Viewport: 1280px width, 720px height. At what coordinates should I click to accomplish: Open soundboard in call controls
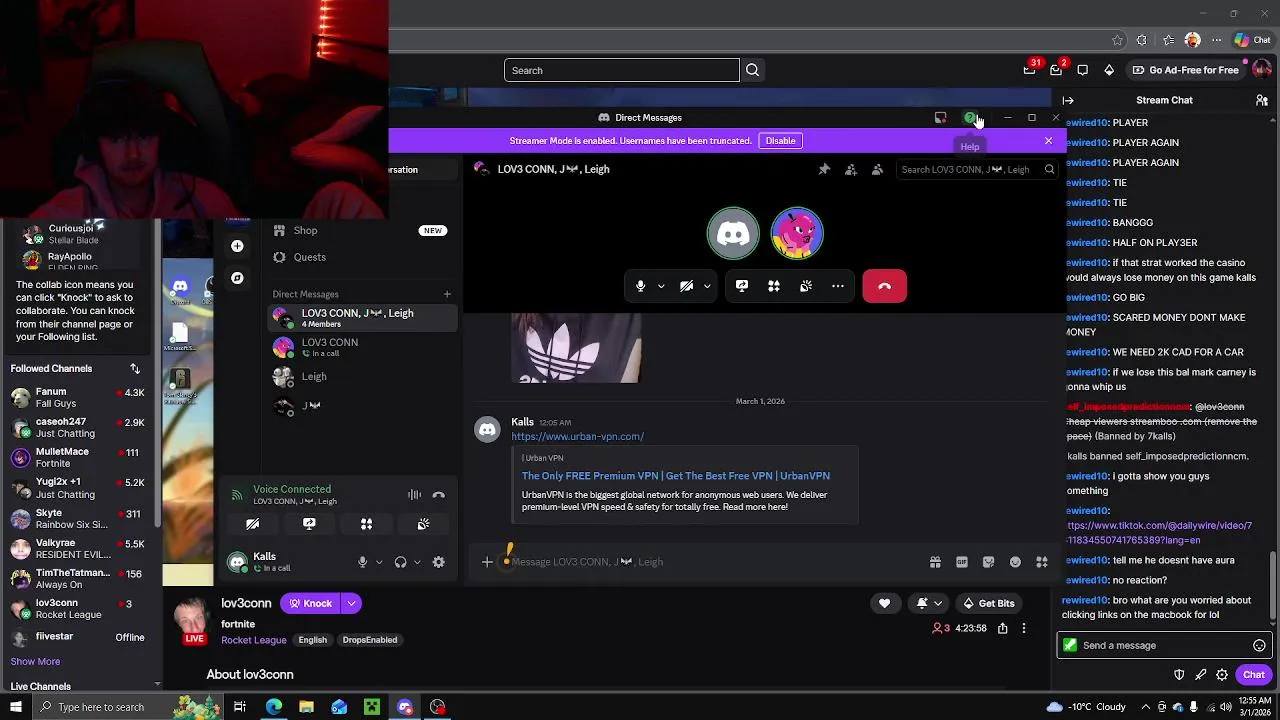(x=806, y=286)
